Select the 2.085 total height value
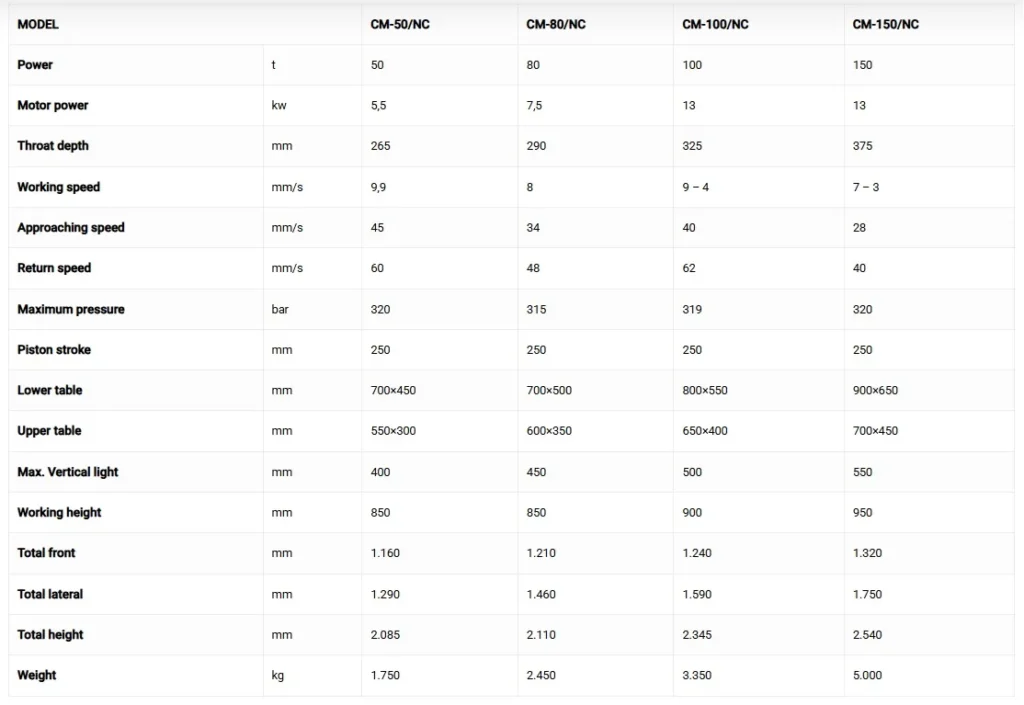 click(385, 635)
